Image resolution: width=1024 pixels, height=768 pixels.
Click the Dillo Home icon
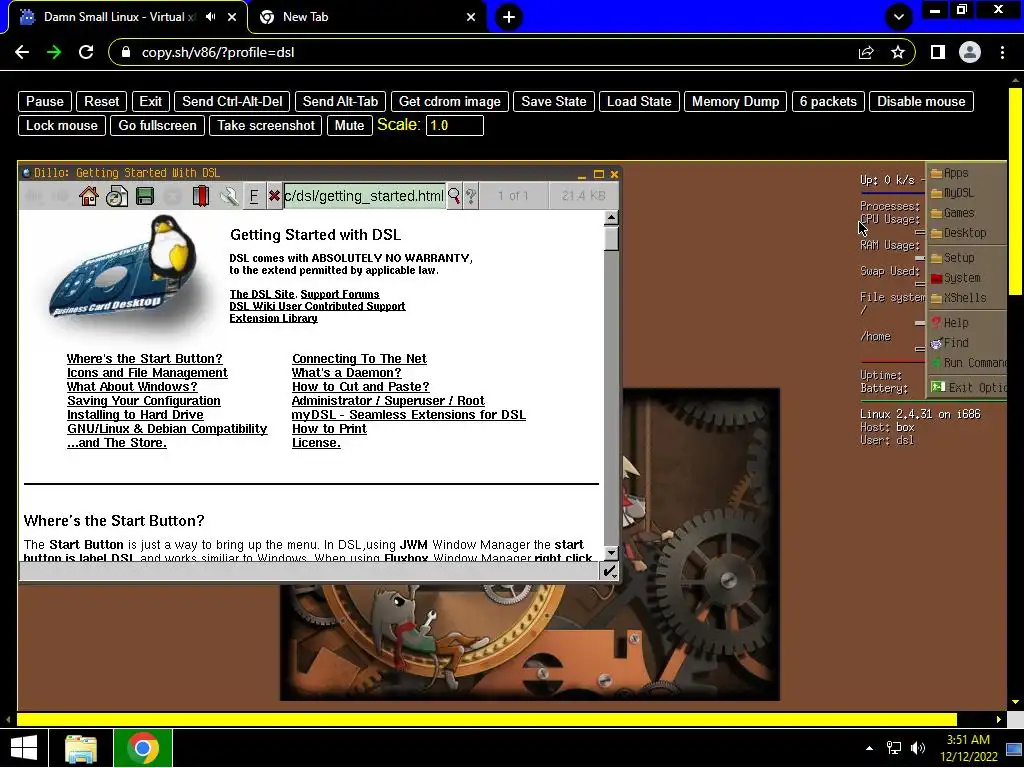[89, 196]
